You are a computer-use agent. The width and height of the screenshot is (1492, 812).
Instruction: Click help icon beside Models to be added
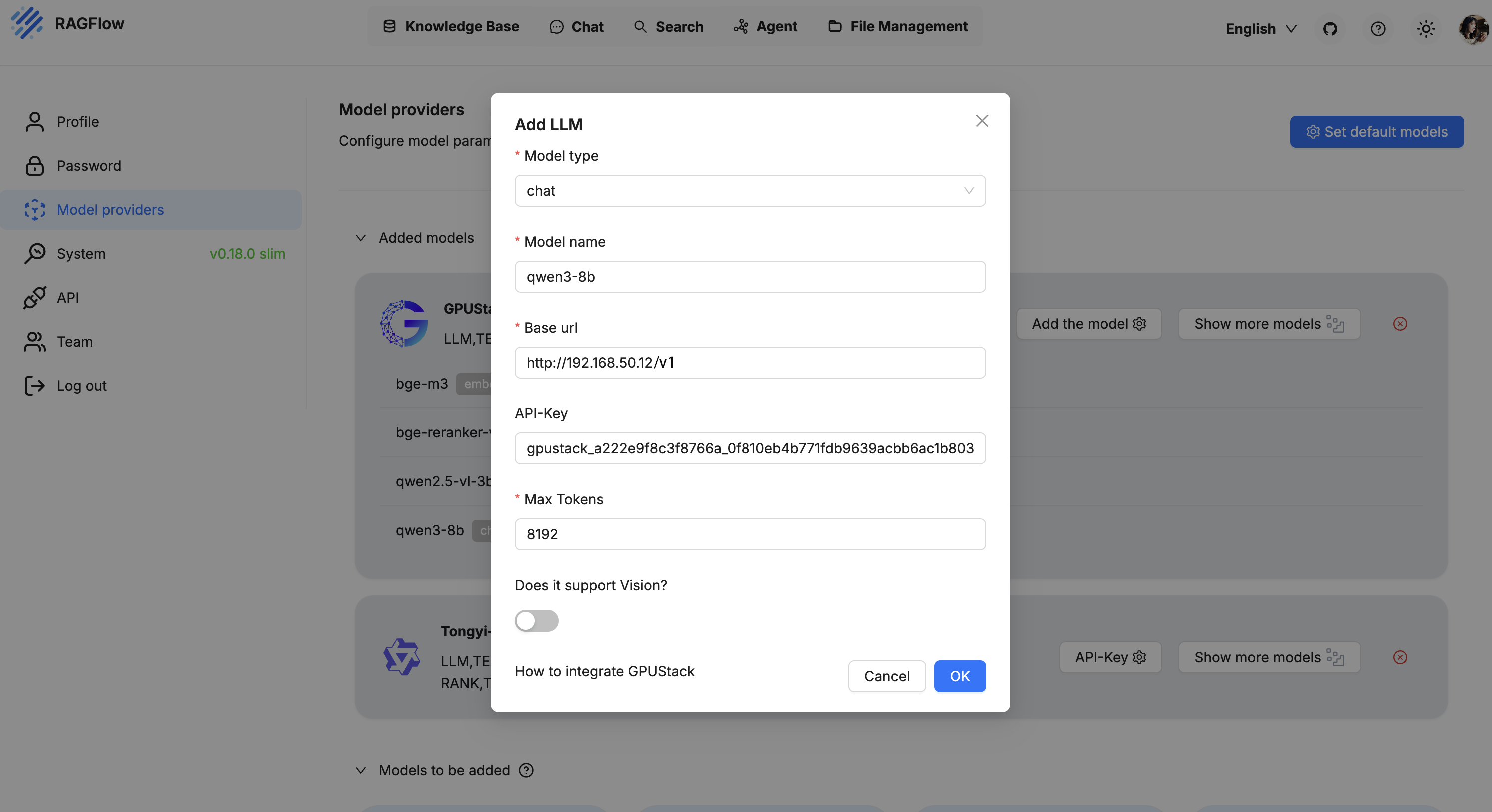pyautogui.click(x=526, y=771)
